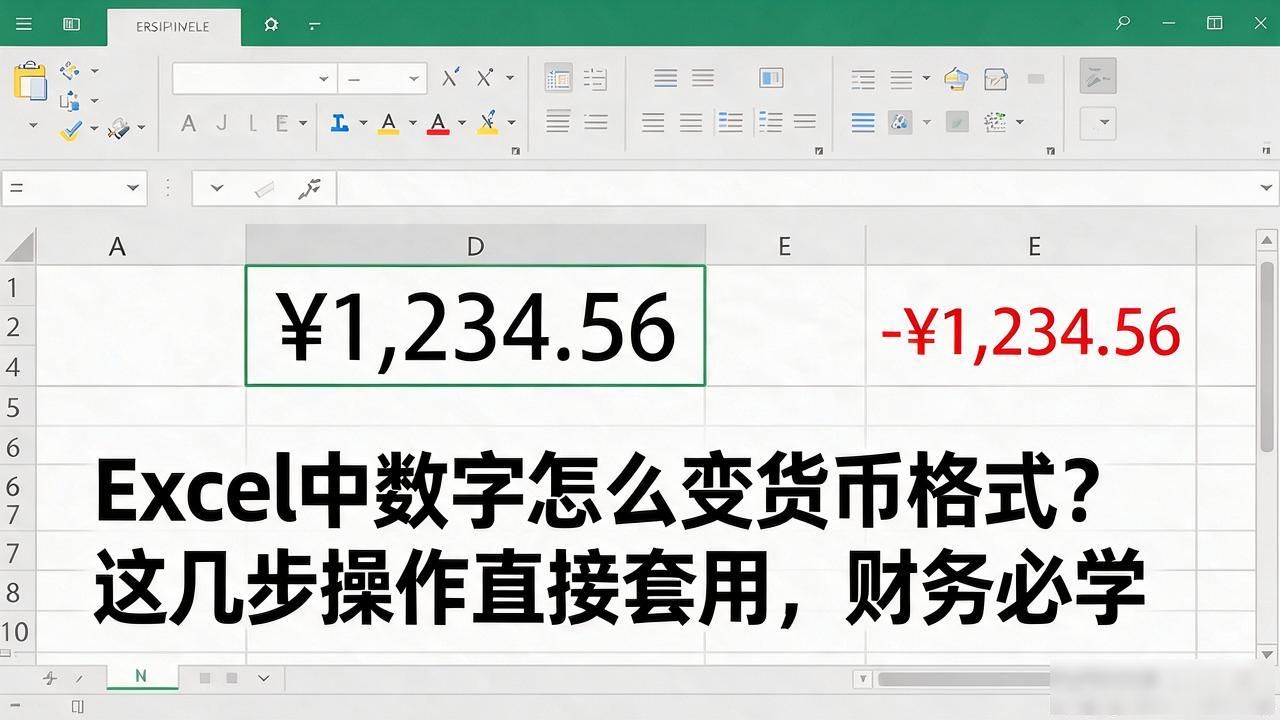Apply the red-underlined A font color

point(438,123)
